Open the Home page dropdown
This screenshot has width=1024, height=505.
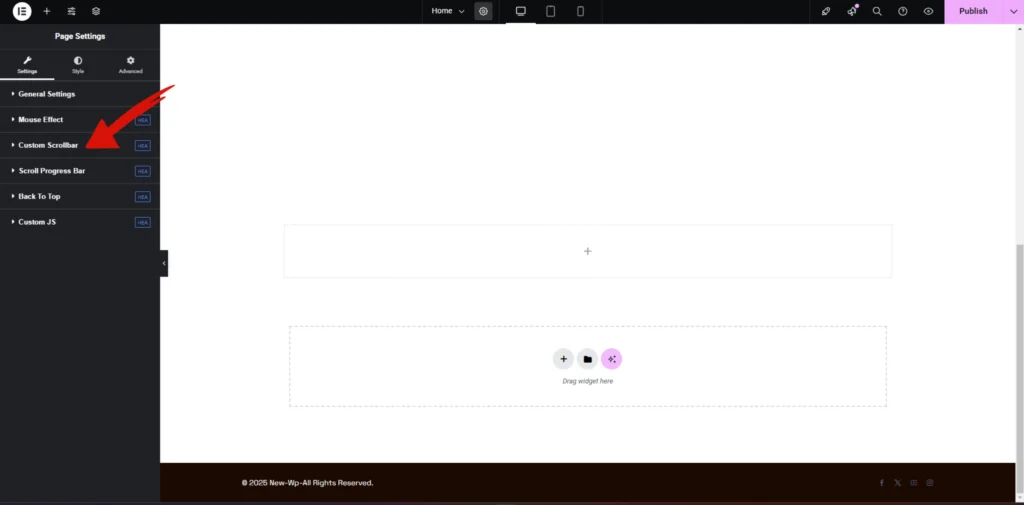click(448, 11)
